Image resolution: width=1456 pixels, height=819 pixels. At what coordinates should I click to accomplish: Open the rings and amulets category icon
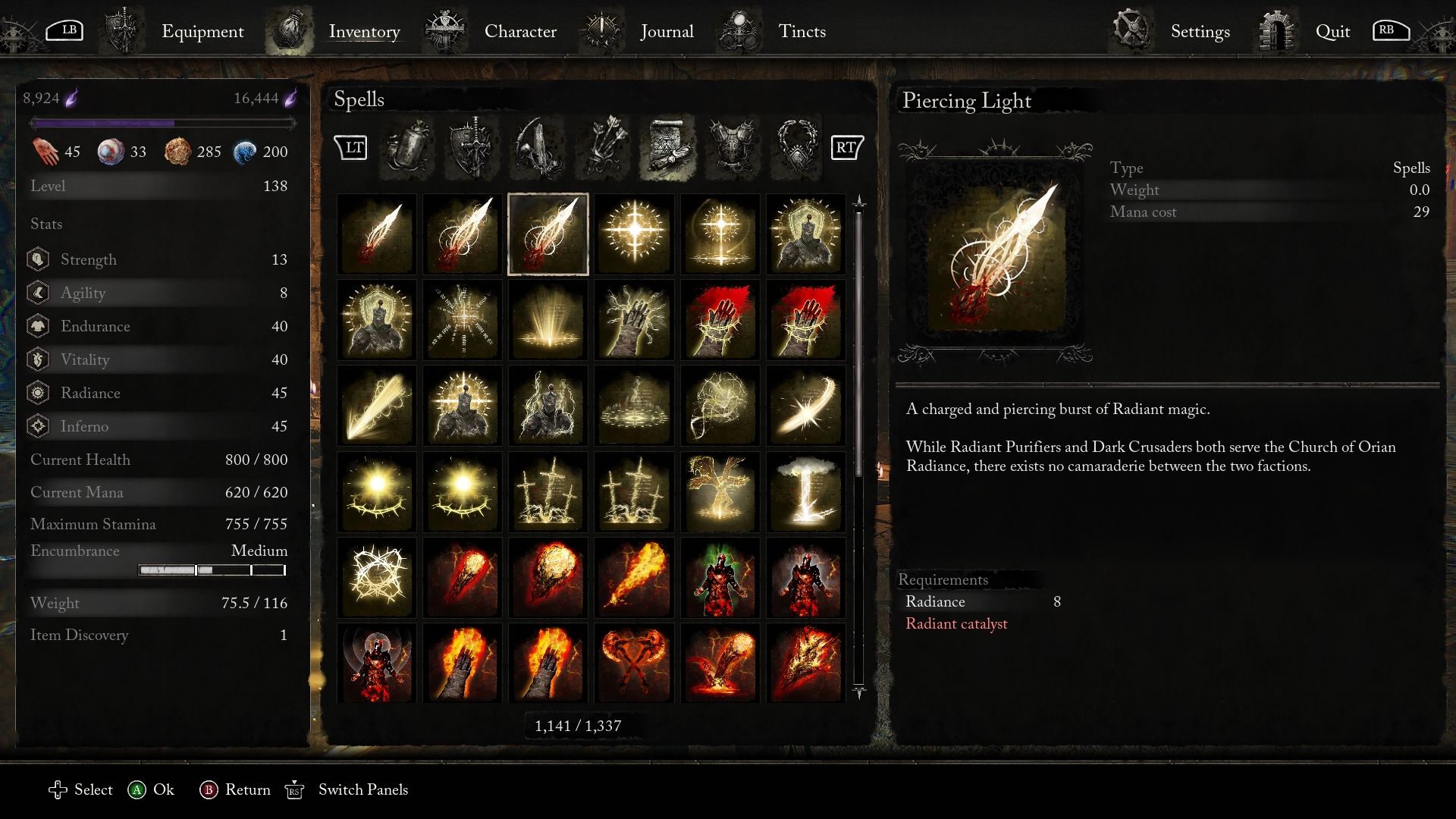pos(797,147)
